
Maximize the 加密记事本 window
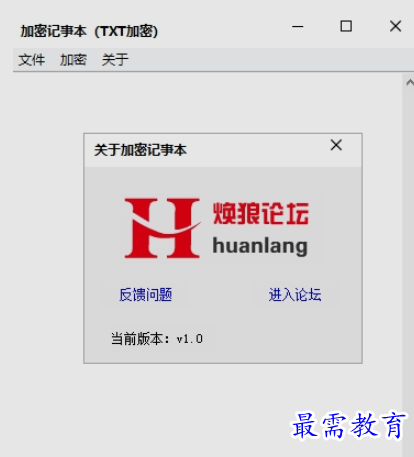click(346, 26)
